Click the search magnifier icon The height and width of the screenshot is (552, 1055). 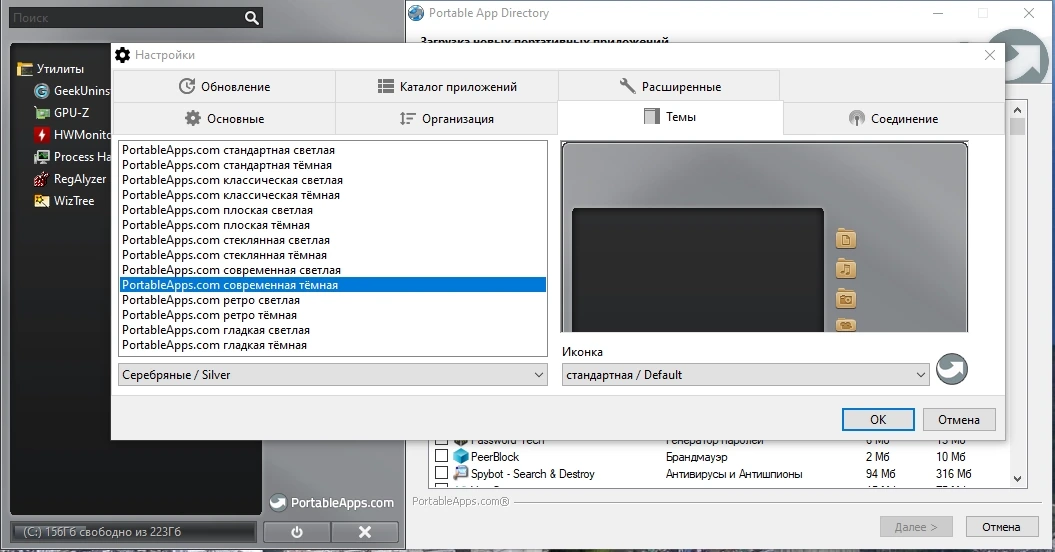tap(252, 18)
